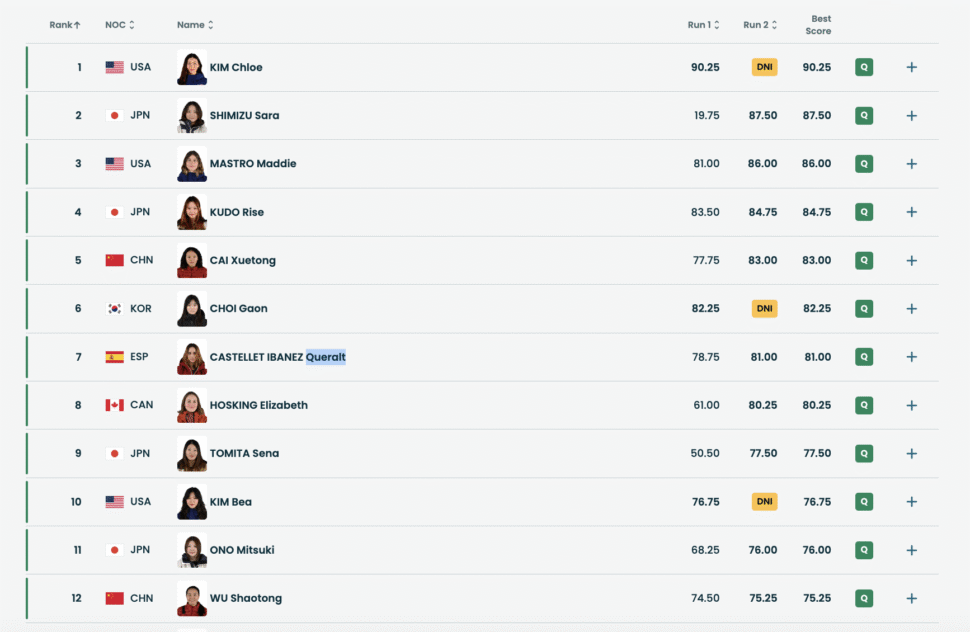The width and height of the screenshot is (970, 632).
Task: Click the Spain flag beside ESP
Action: tap(115, 357)
